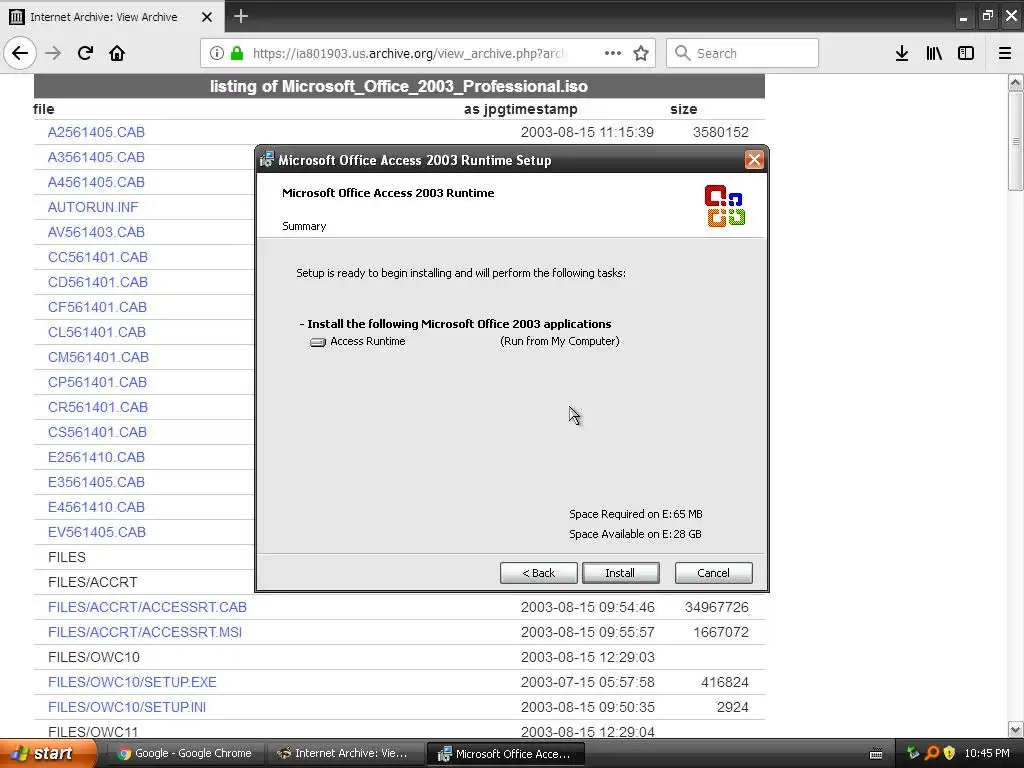
Task: Open the library bookshelf icon
Action: coord(934,53)
